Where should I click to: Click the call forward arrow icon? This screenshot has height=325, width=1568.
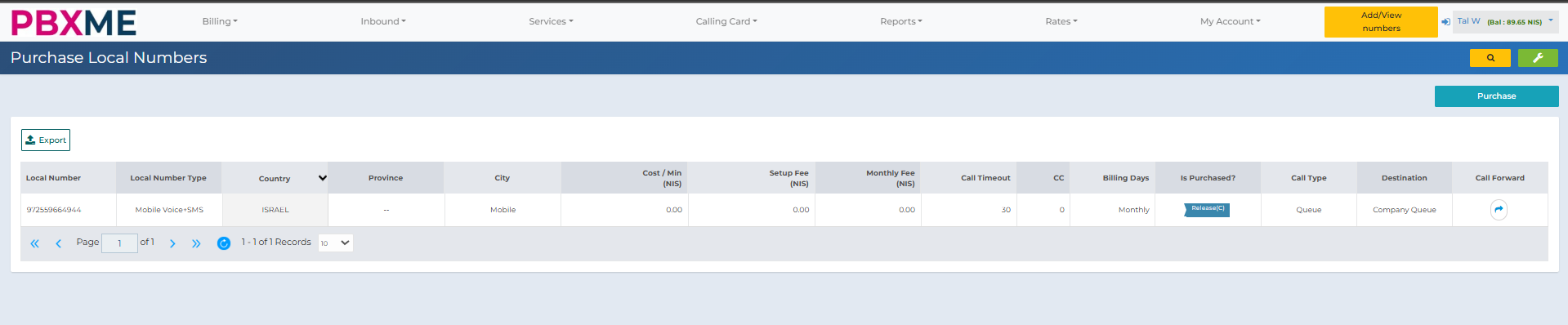pos(1499,210)
